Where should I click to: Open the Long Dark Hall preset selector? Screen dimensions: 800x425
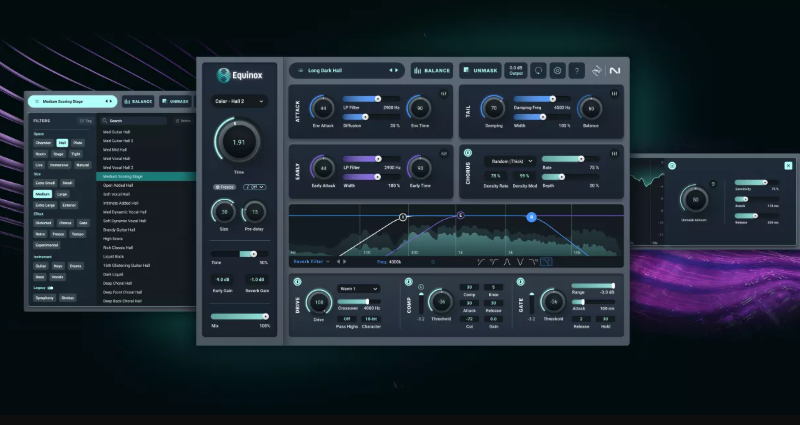coord(347,70)
